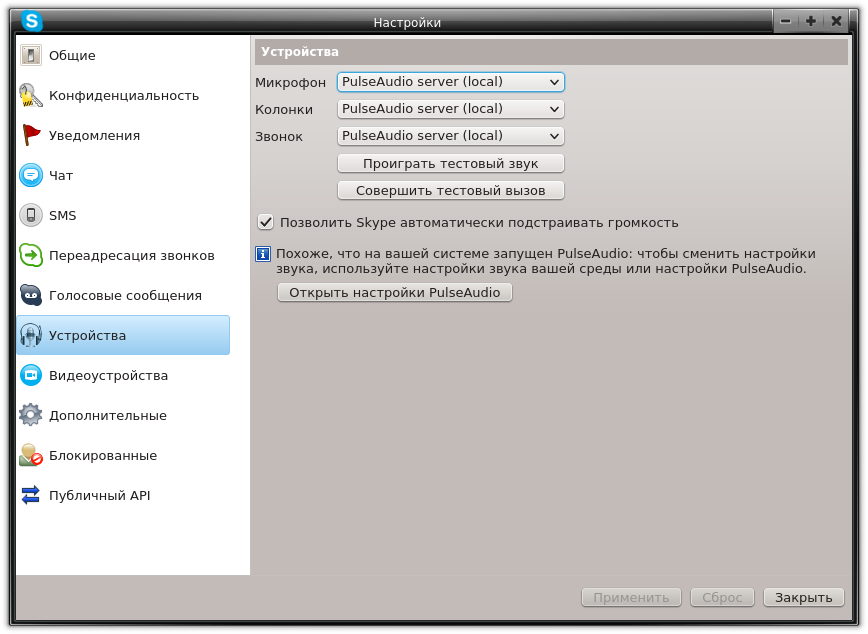Click the voicemail cassette icon

(31, 295)
